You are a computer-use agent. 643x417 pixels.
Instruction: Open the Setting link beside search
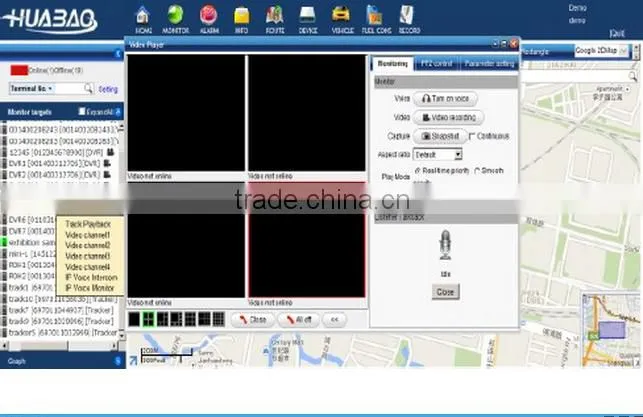[x=108, y=89]
